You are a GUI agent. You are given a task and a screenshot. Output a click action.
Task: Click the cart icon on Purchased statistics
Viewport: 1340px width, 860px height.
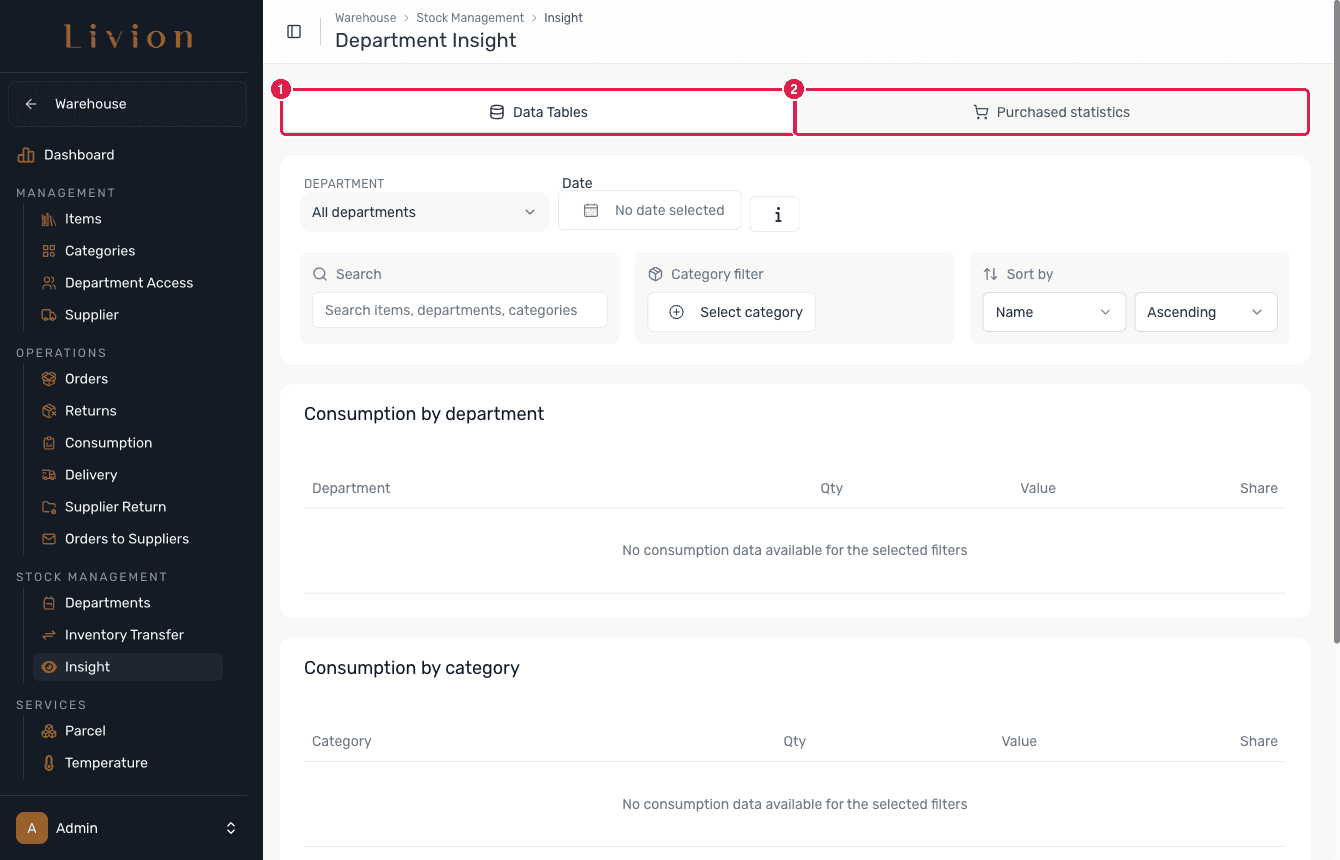click(981, 112)
